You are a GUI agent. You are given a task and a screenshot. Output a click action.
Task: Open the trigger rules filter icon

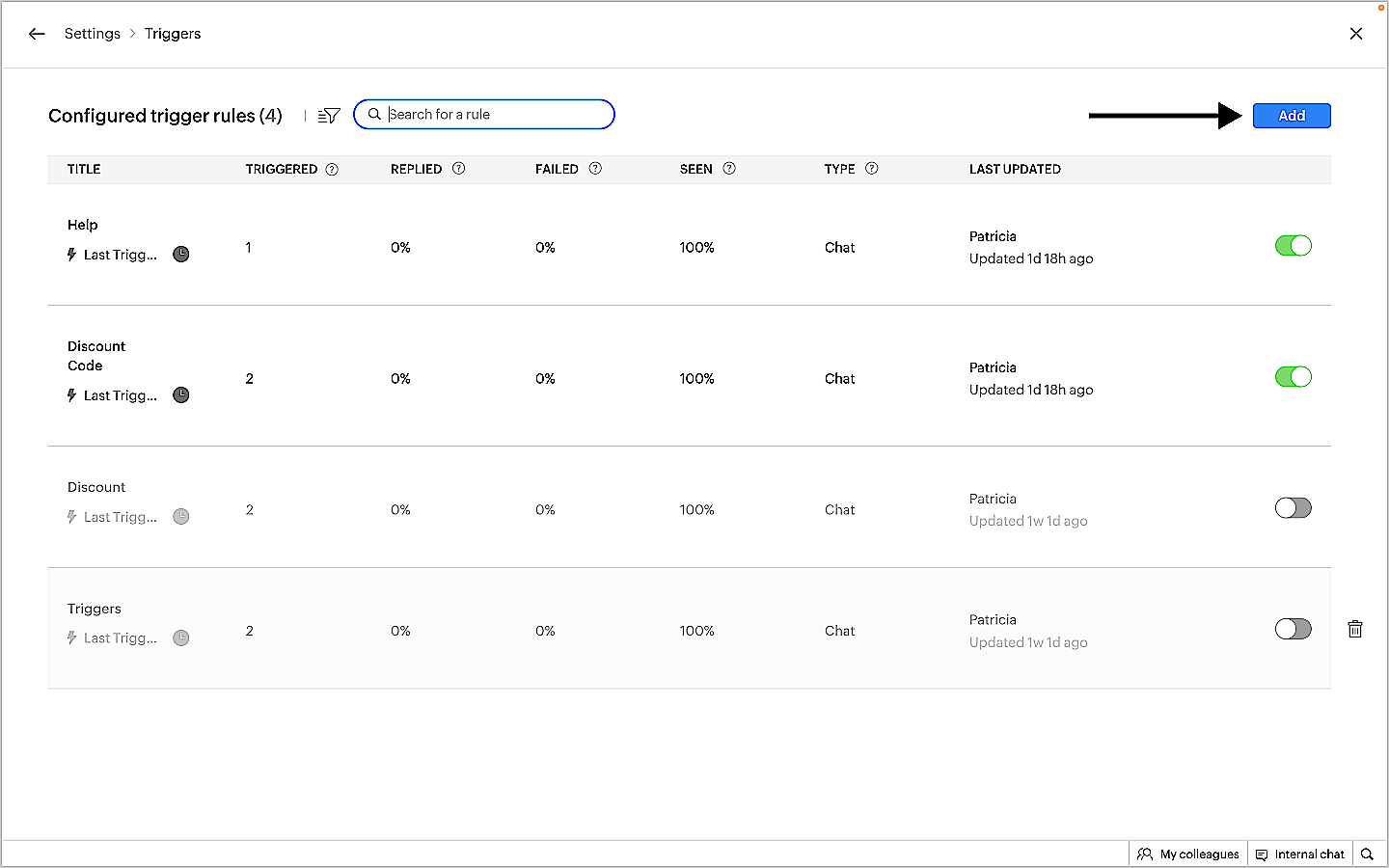click(329, 116)
